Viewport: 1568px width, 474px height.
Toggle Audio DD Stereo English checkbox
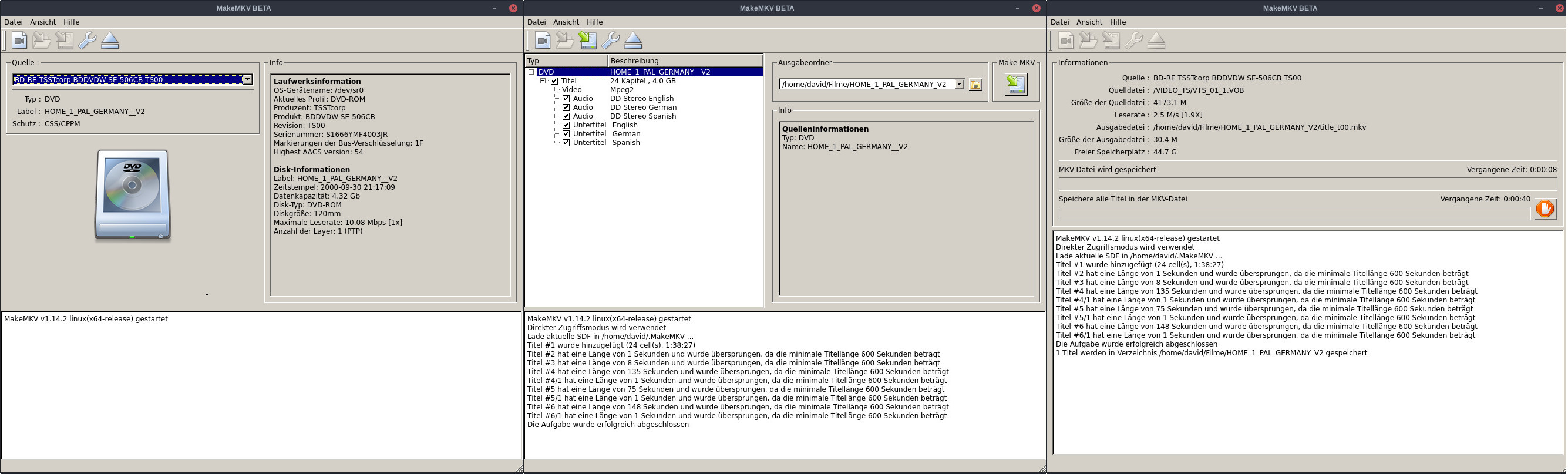point(566,99)
